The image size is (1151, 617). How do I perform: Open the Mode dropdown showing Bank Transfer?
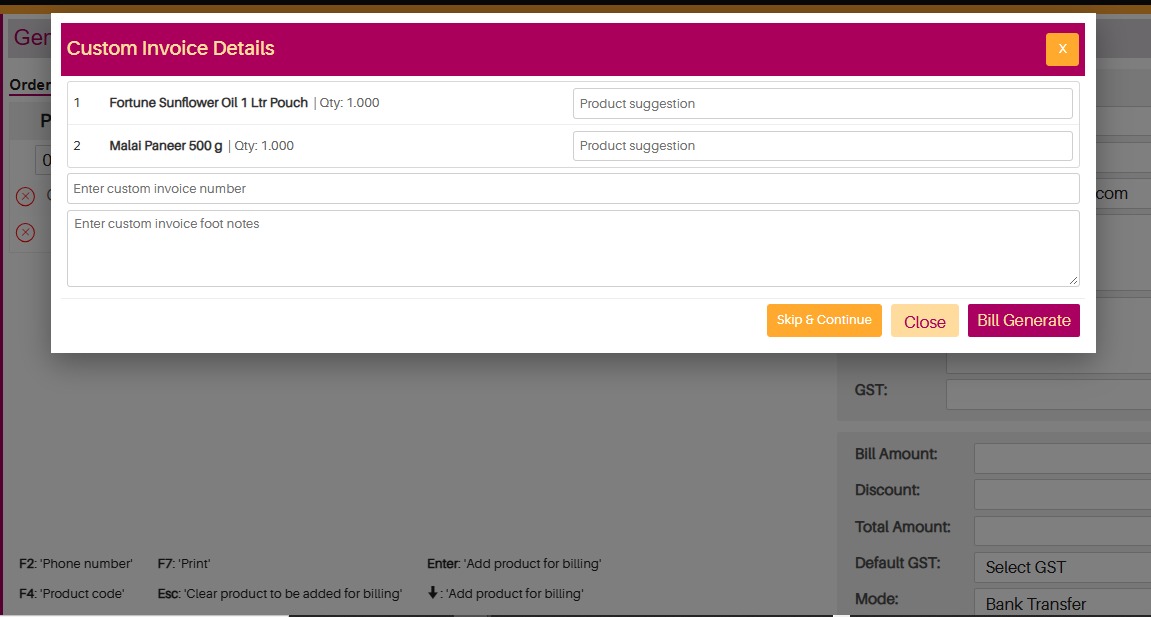1062,603
